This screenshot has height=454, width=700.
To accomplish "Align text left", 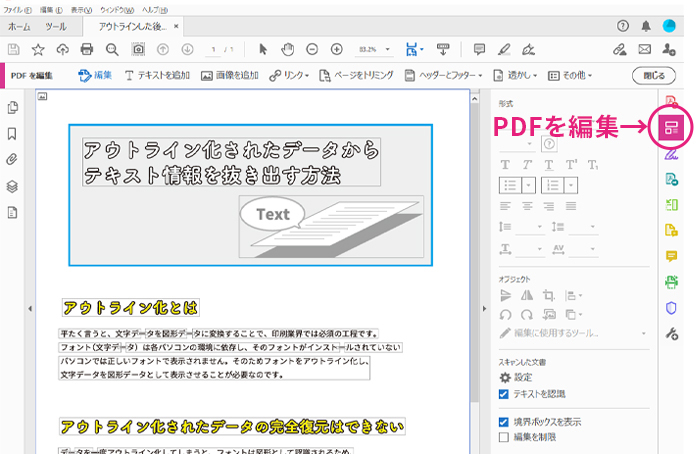I will click(x=505, y=206).
